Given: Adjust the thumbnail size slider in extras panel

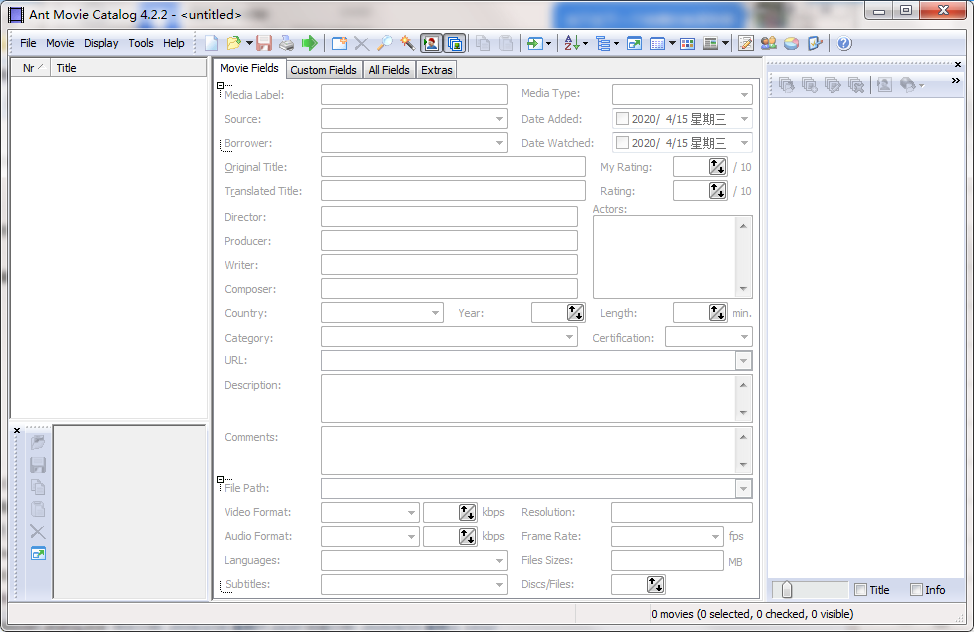Looking at the screenshot, I should click(787, 590).
